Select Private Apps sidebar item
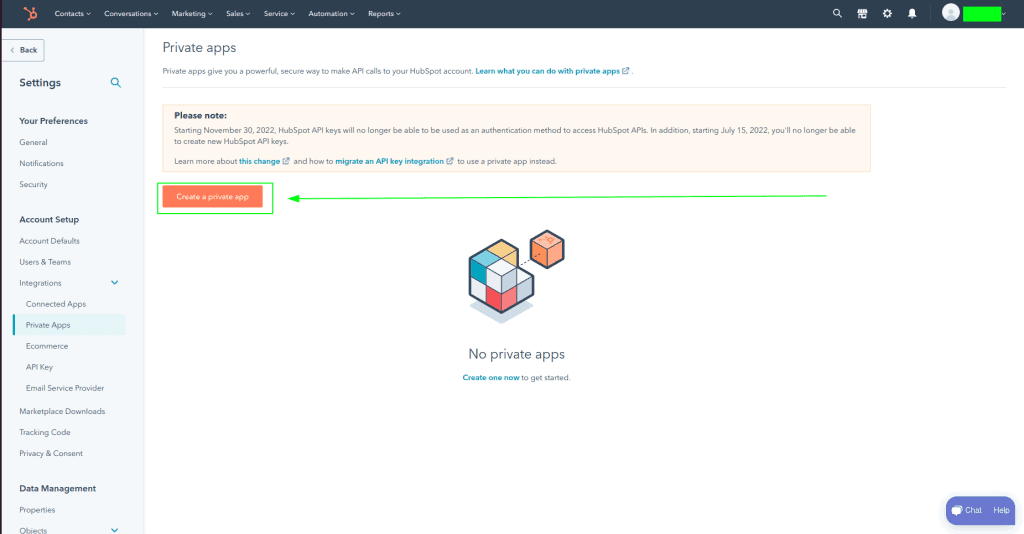Image resolution: width=1024 pixels, height=534 pixels. 69,325
